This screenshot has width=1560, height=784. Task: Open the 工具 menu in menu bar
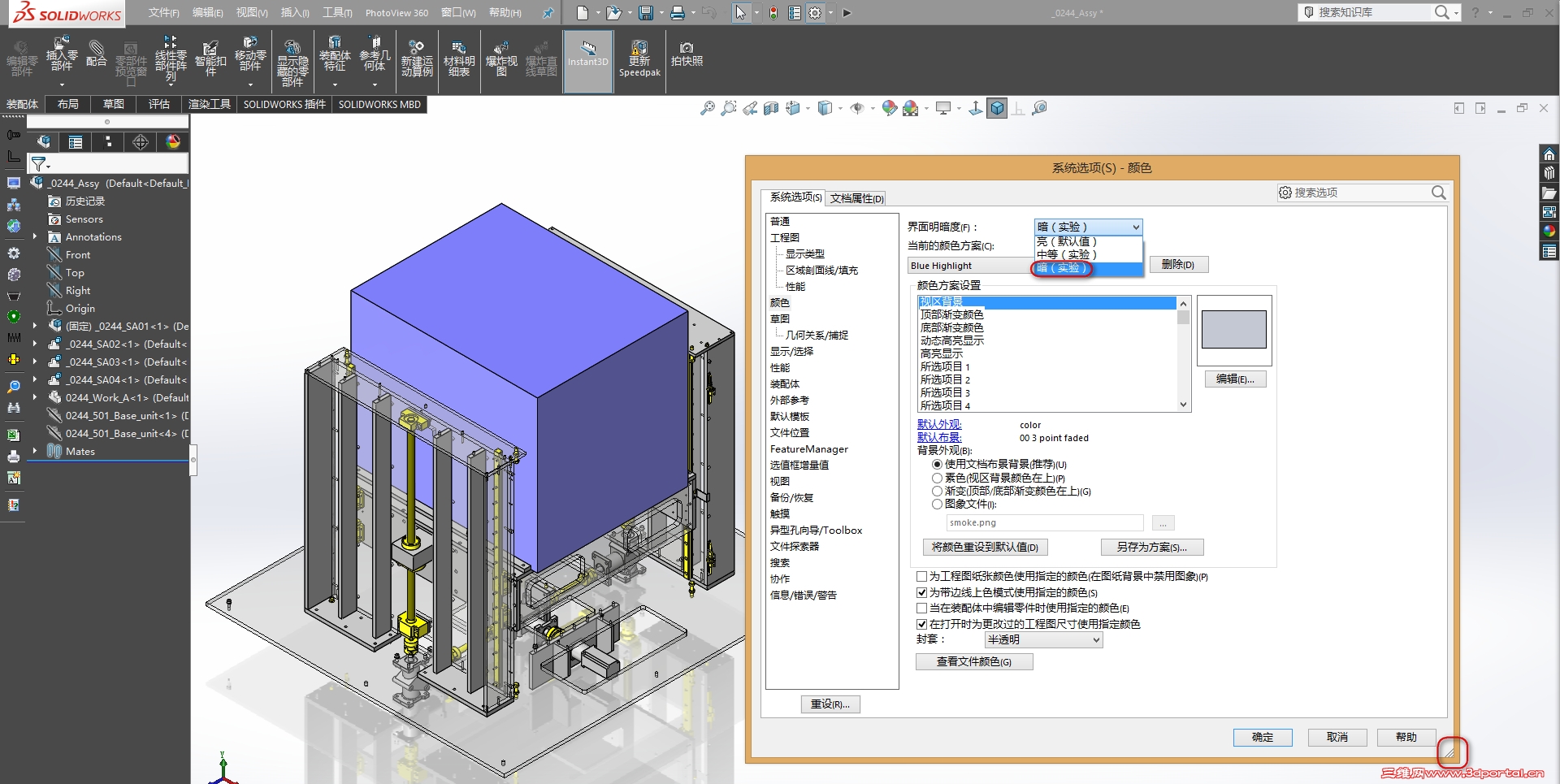337,13
